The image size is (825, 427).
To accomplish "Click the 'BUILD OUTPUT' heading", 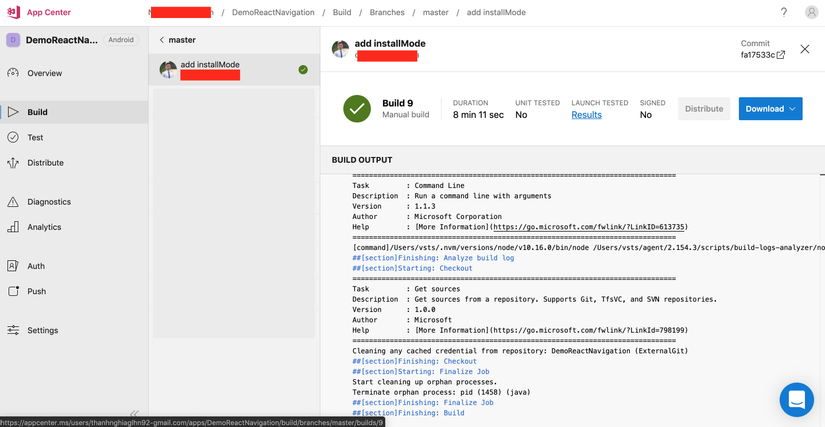I will click(362, 160).
